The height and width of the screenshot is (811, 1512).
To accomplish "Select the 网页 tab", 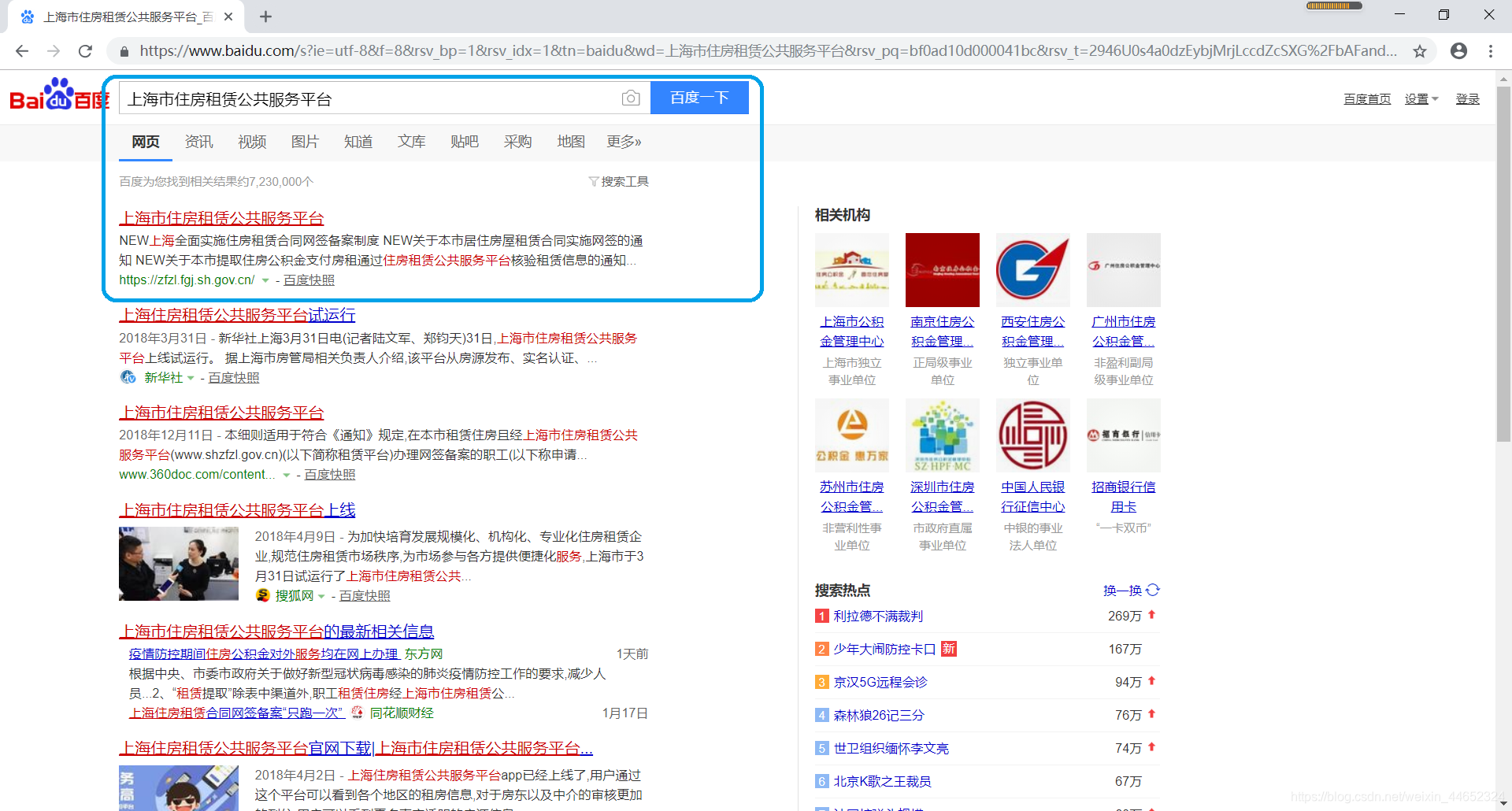I will [x=146, y=142].
